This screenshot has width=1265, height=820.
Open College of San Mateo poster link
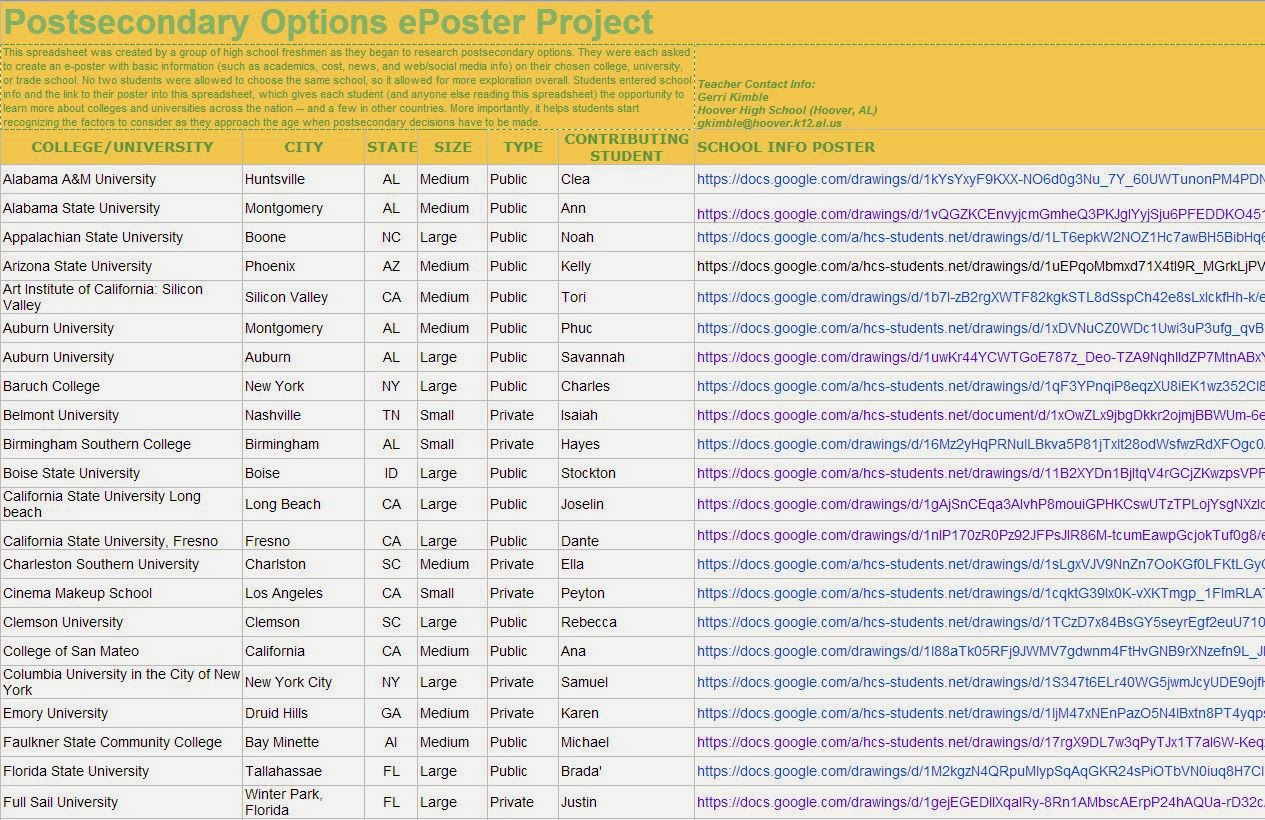coord(980,651)
